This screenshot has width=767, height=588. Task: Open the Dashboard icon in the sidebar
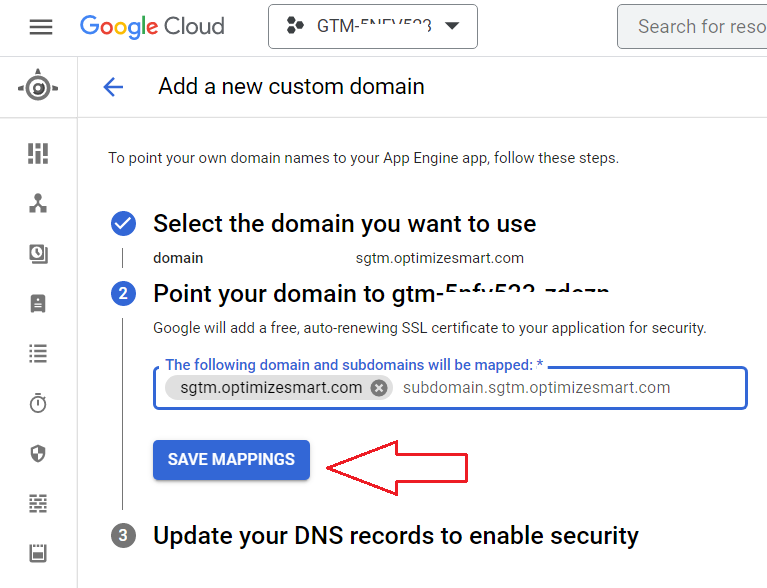(38, 153)
